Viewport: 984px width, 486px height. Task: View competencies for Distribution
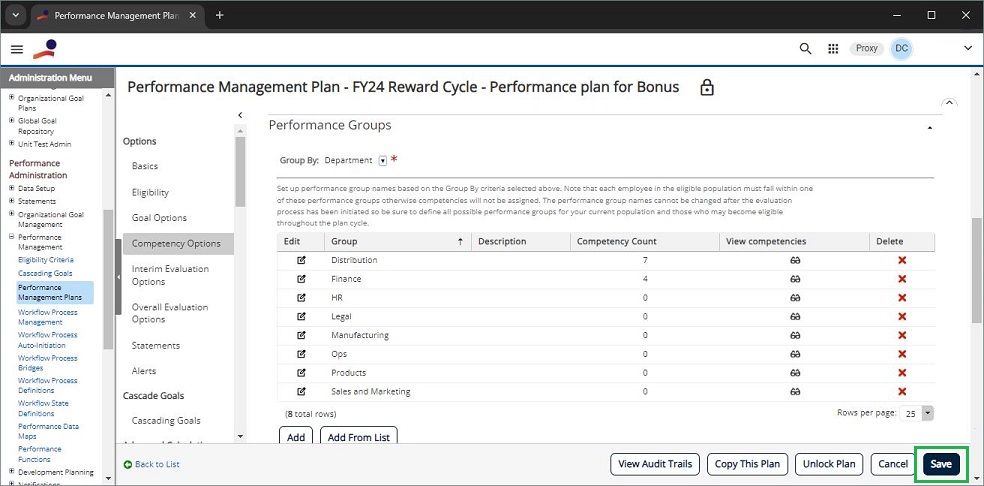pos(794,260)
